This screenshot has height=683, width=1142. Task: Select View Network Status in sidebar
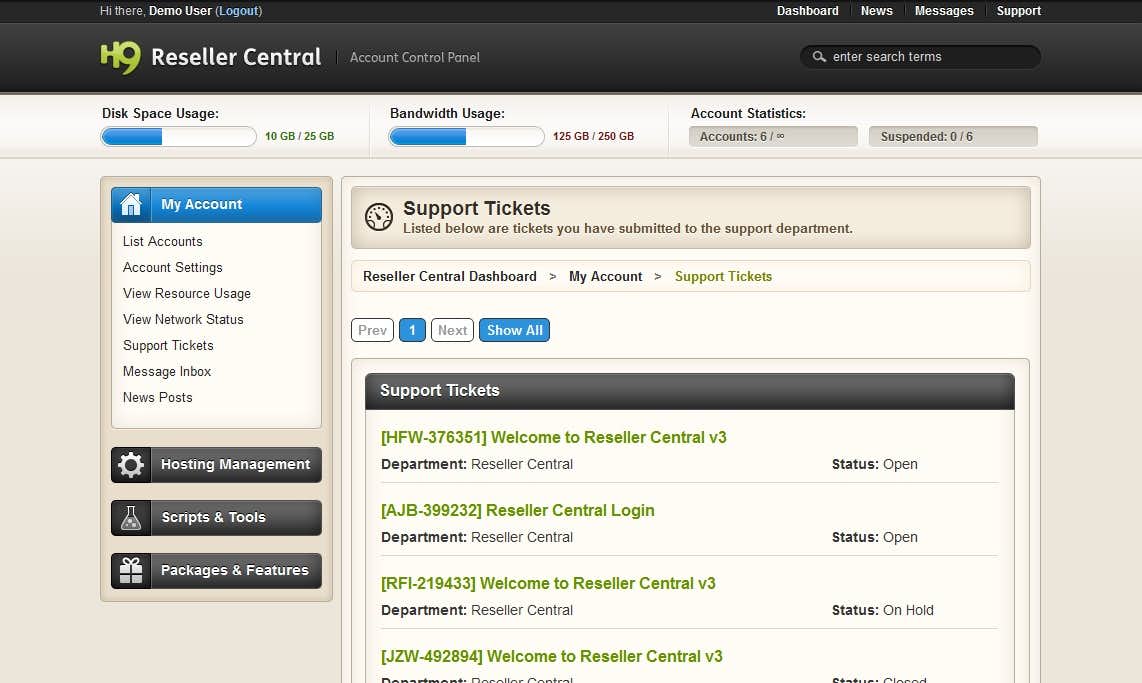point(183,319)
